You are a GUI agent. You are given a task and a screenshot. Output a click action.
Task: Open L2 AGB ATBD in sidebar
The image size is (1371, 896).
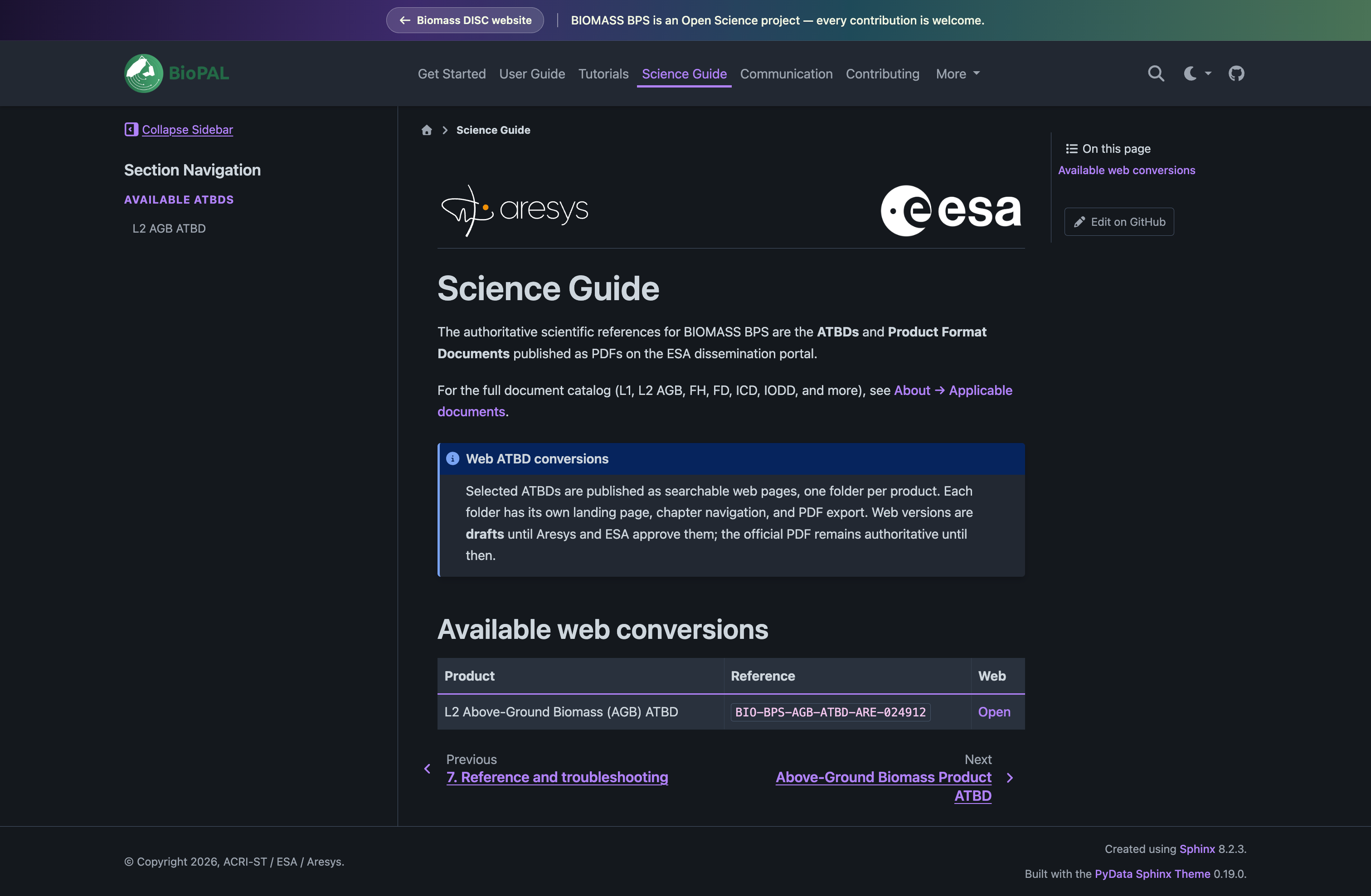tap(169, 229)
